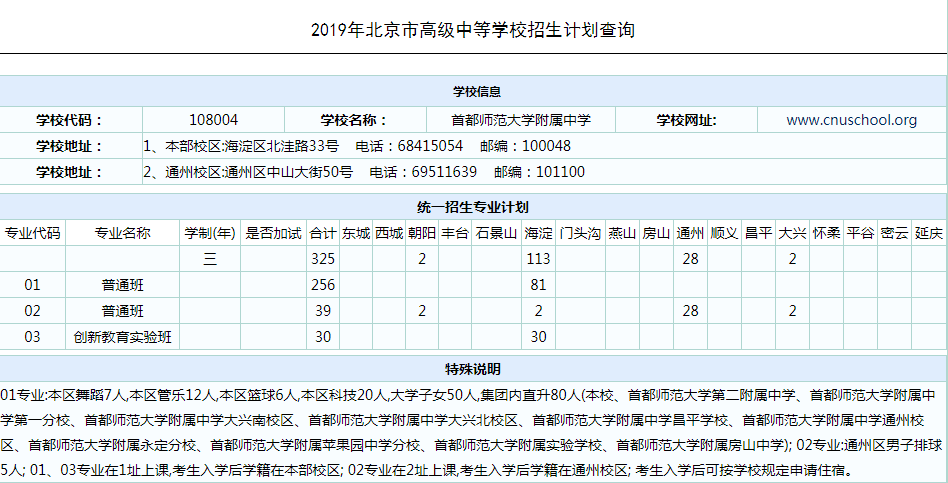Click the 东城 column header
Viewport: 948px width, 483px height.
[x=356, y=233]
